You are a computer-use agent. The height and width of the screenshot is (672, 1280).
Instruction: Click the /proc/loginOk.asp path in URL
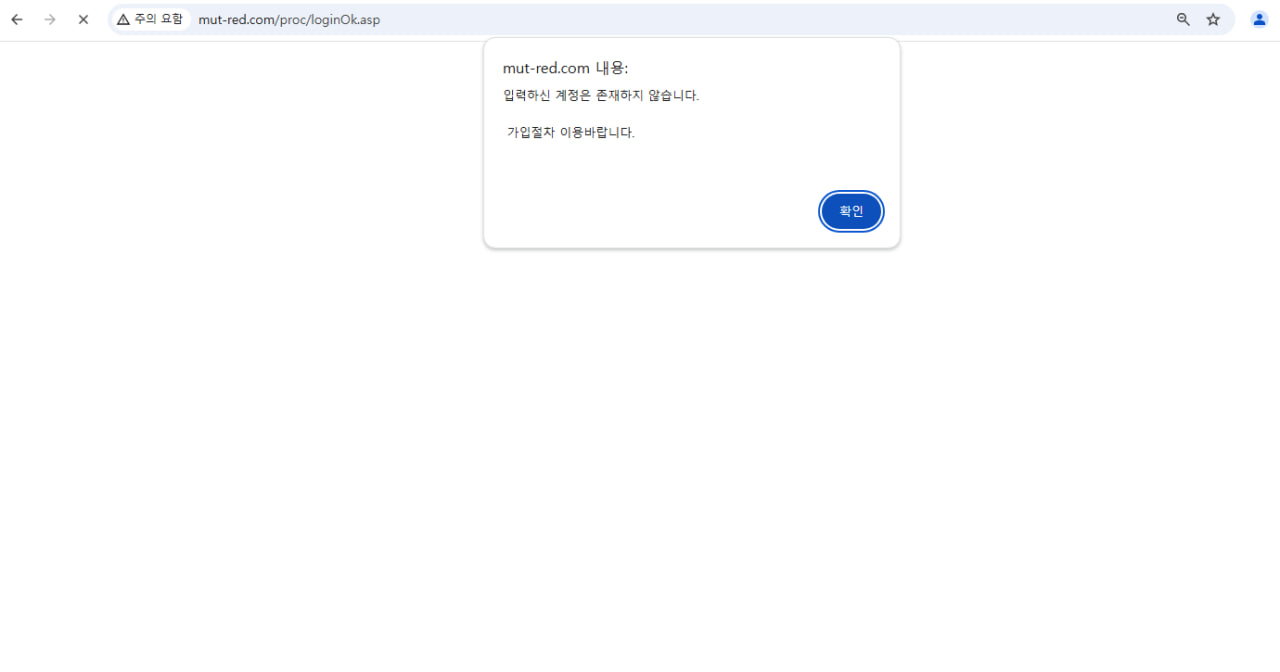point(328,20)
